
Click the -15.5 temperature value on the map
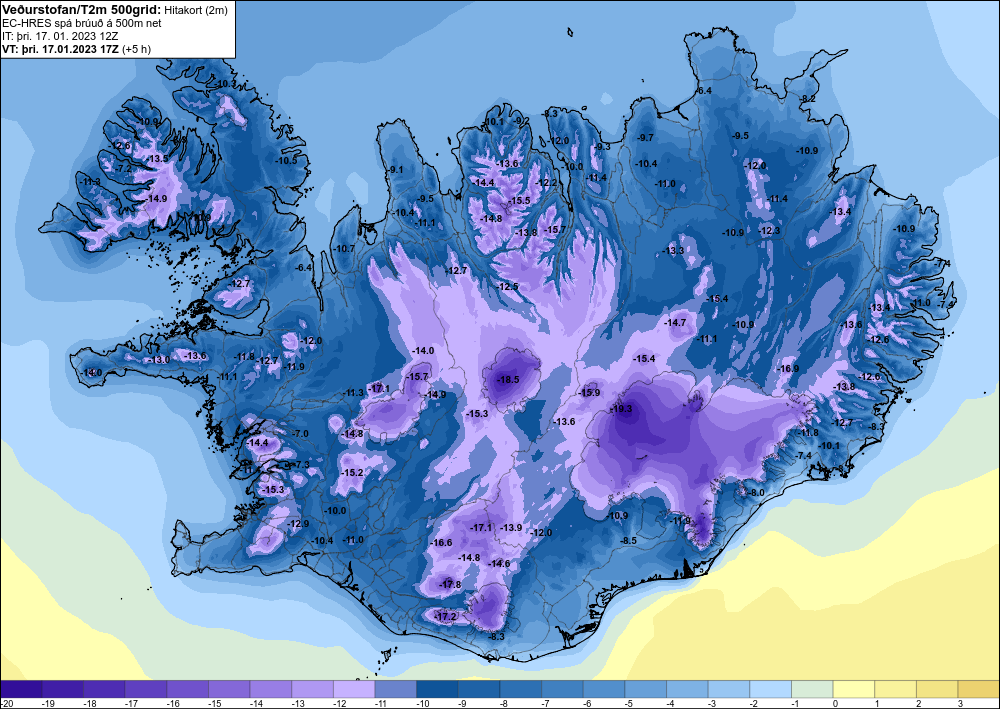click(x=520, y=200)
